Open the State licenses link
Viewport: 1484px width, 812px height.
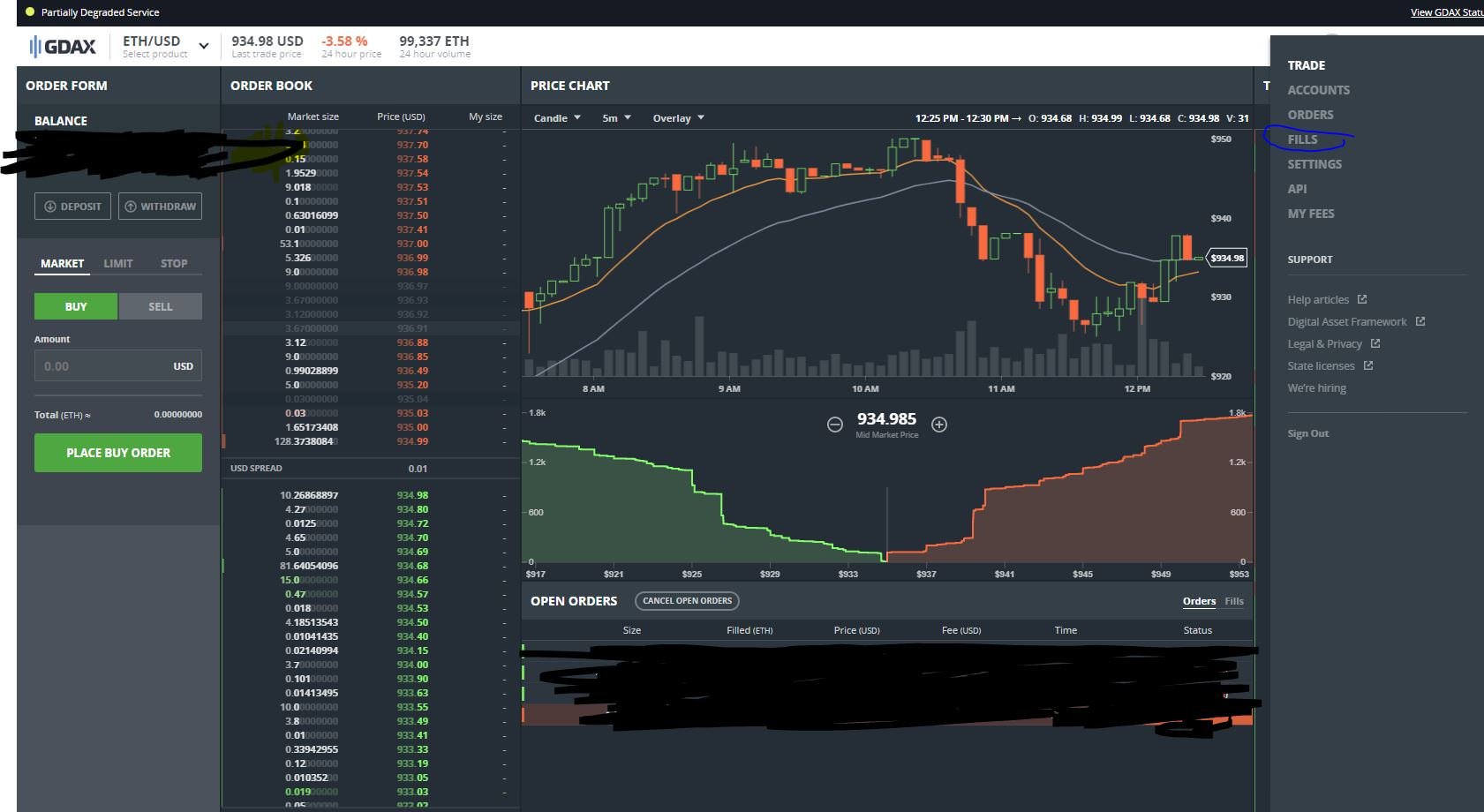(x=1321, y=366)
